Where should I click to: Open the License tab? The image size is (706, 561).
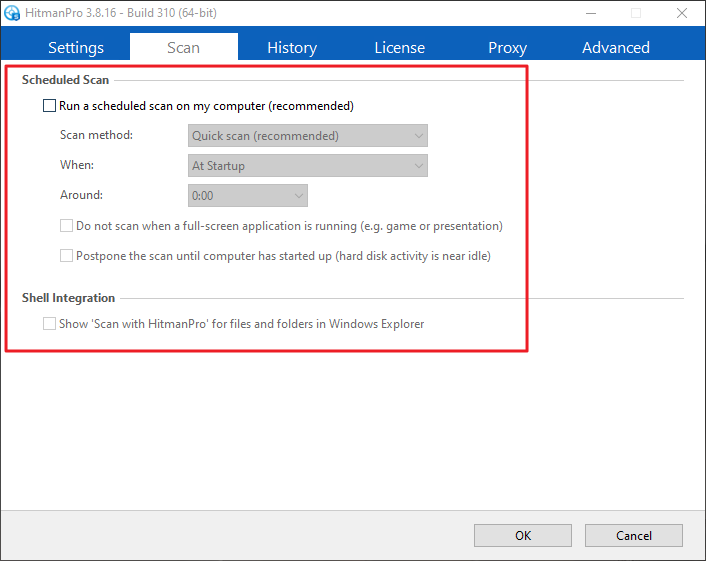(x=399, y=48)
